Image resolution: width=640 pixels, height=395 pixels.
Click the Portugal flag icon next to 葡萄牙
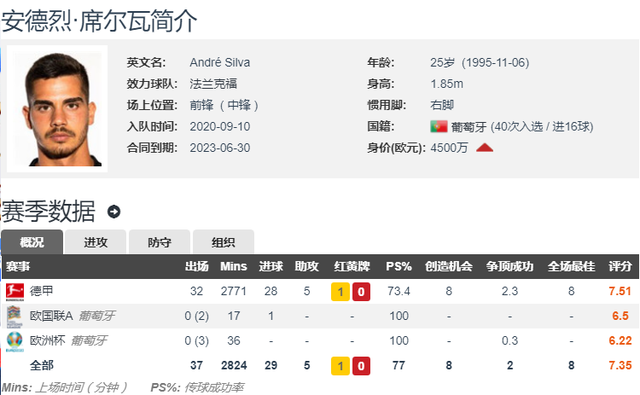[439, 126]
